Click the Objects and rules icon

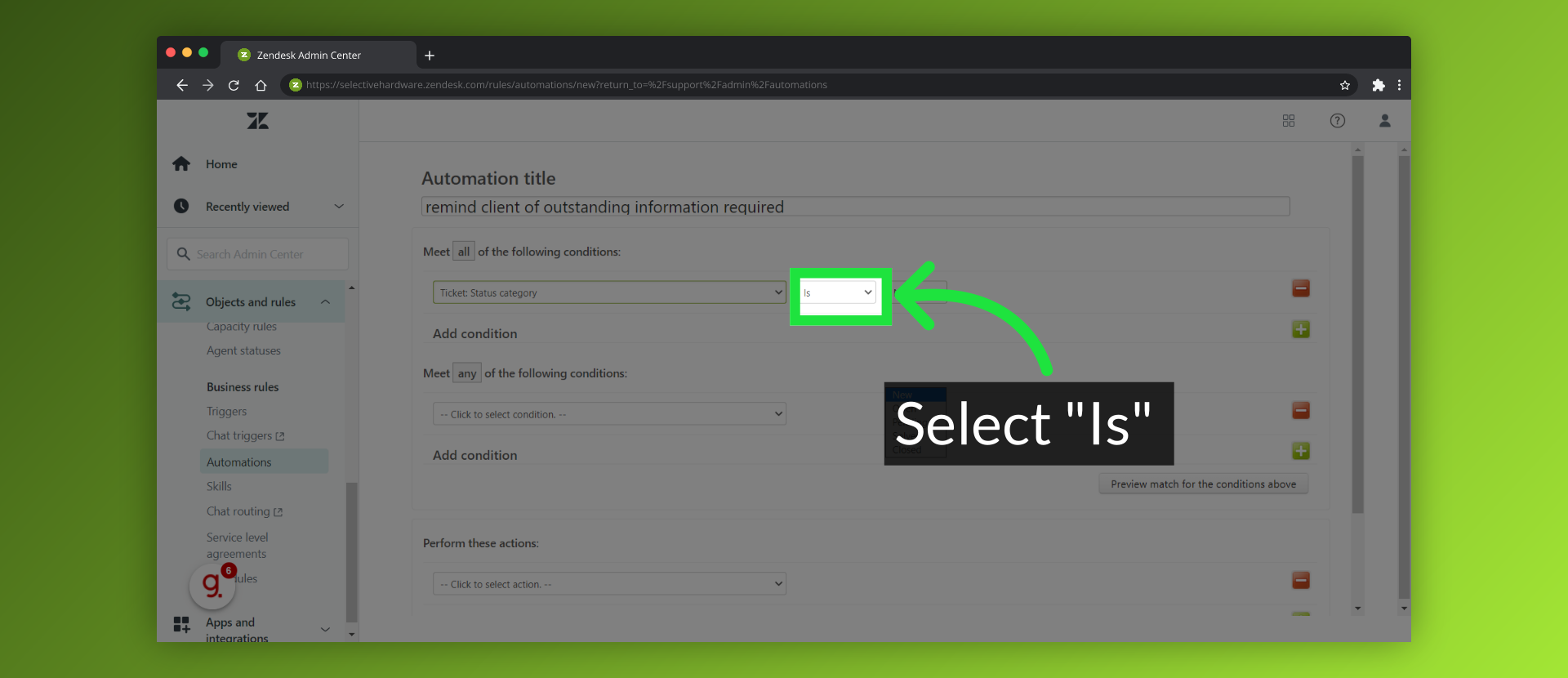pos(181,302)
